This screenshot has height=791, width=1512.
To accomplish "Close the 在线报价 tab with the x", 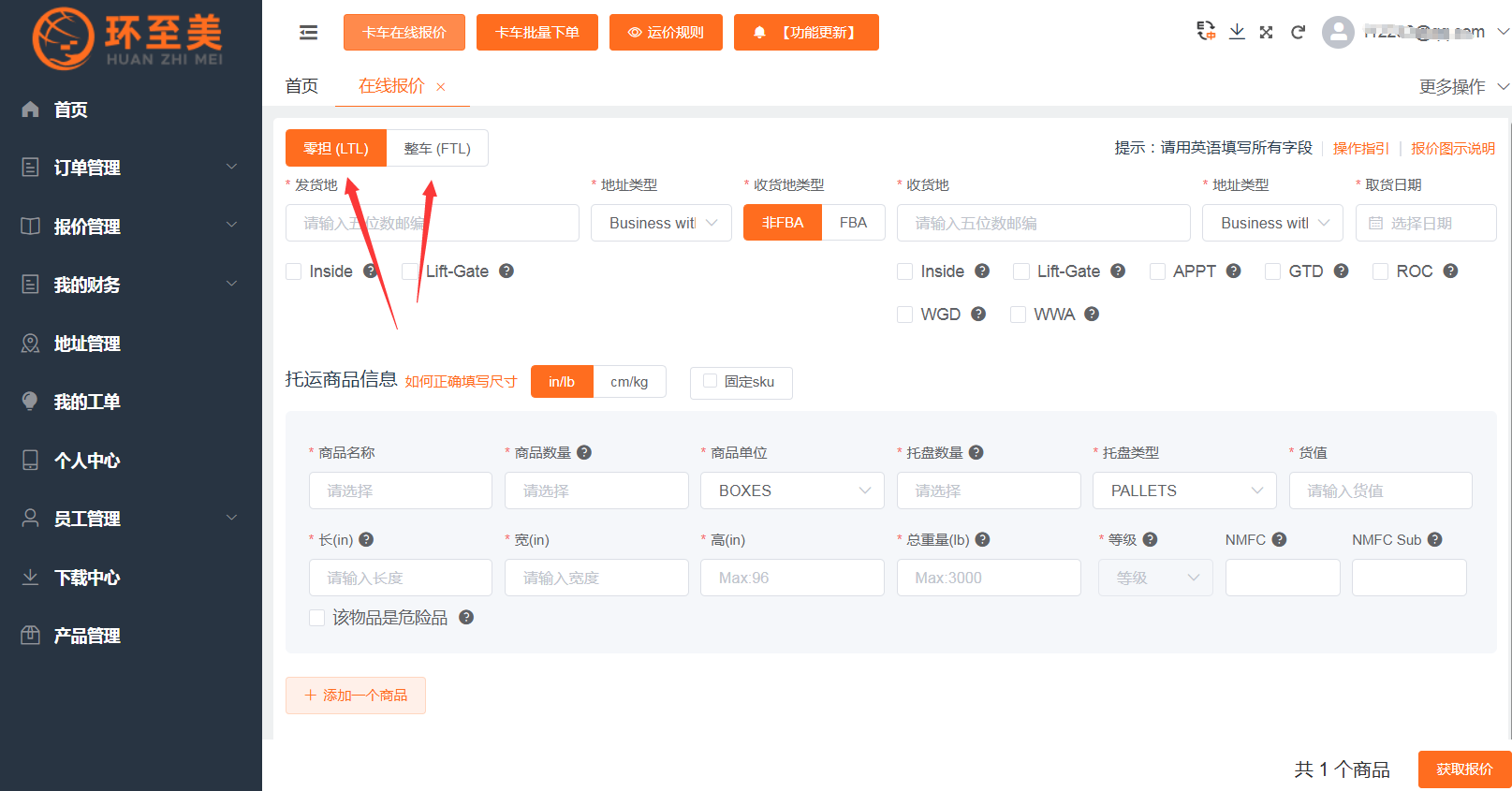I will coord(440,87).
